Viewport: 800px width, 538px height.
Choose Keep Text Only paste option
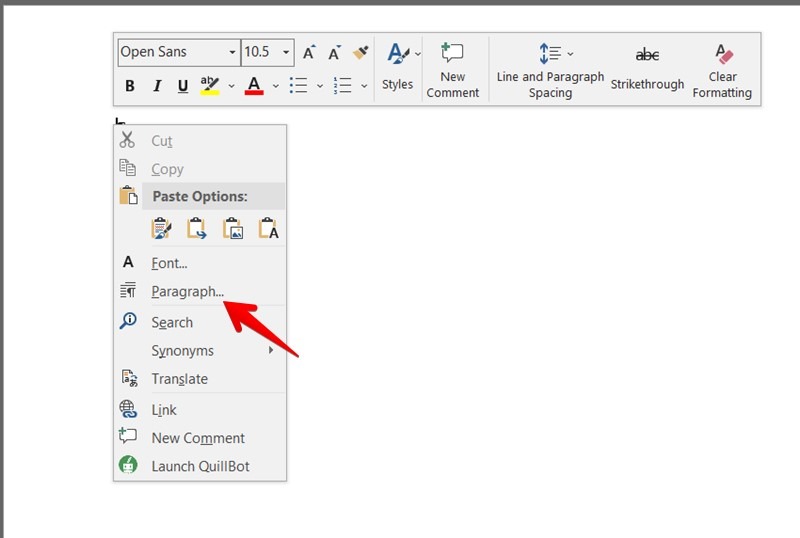click(x=268, y=229)
